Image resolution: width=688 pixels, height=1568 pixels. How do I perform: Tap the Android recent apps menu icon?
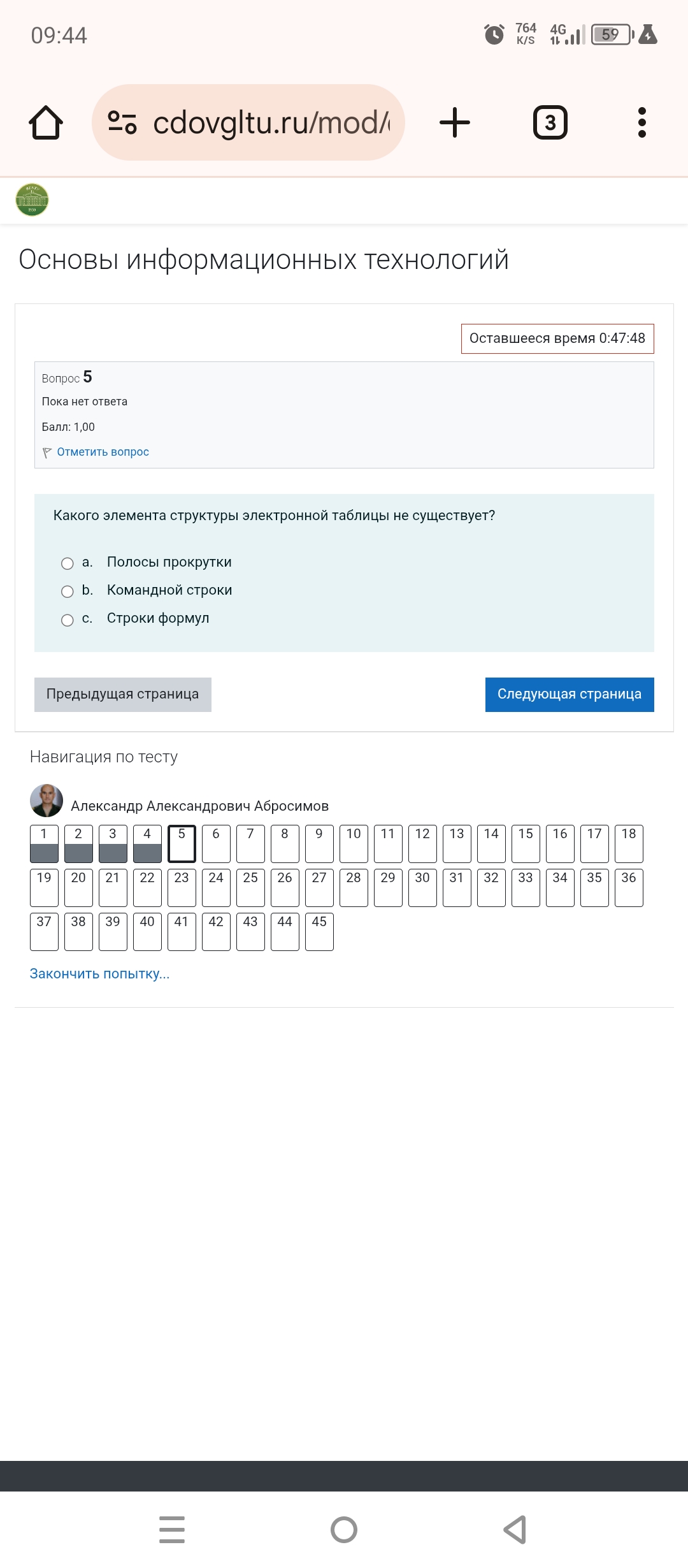pos(172,1530)
